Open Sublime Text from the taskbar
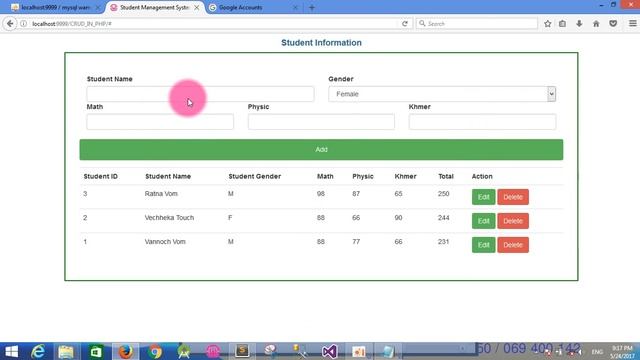This screenshot has height=360, width=640. (242, 351)
